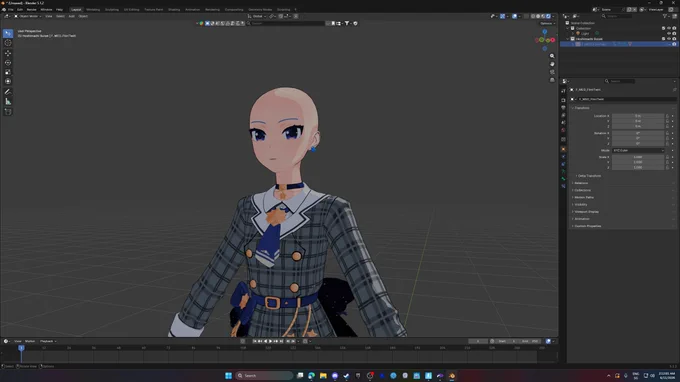Open the Render menu

click(32, 10)
